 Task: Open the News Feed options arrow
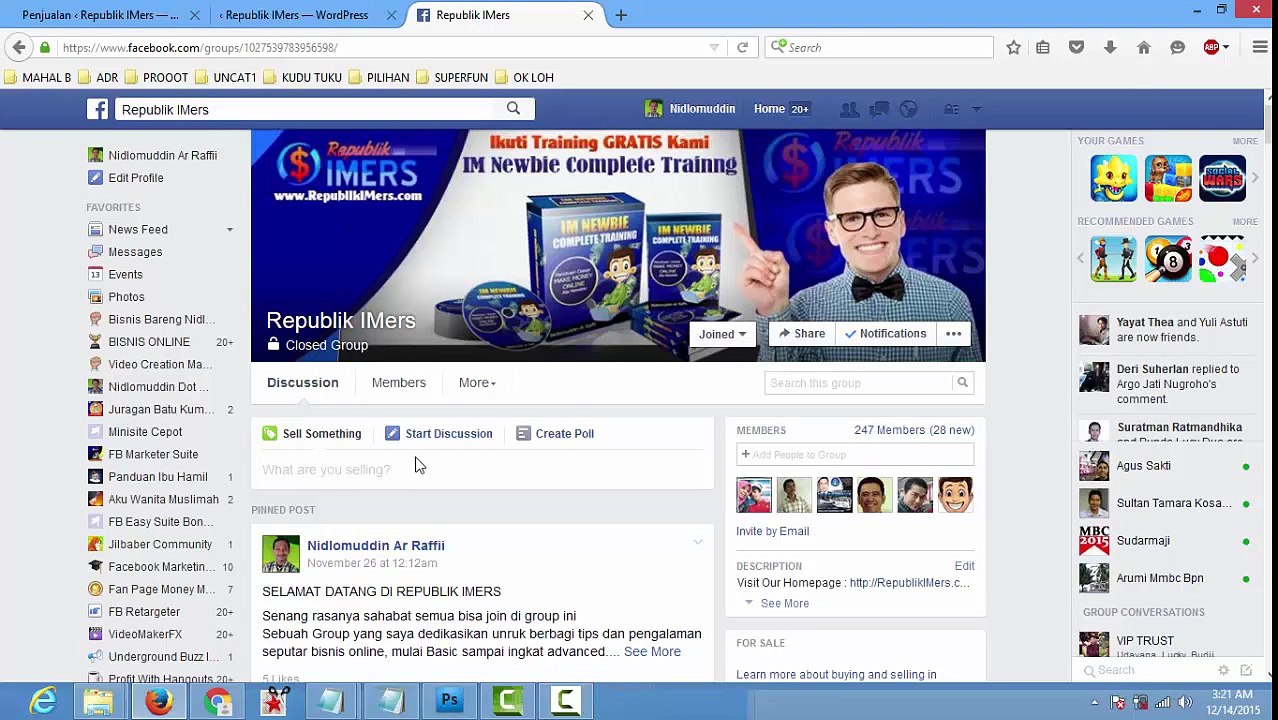229,230
